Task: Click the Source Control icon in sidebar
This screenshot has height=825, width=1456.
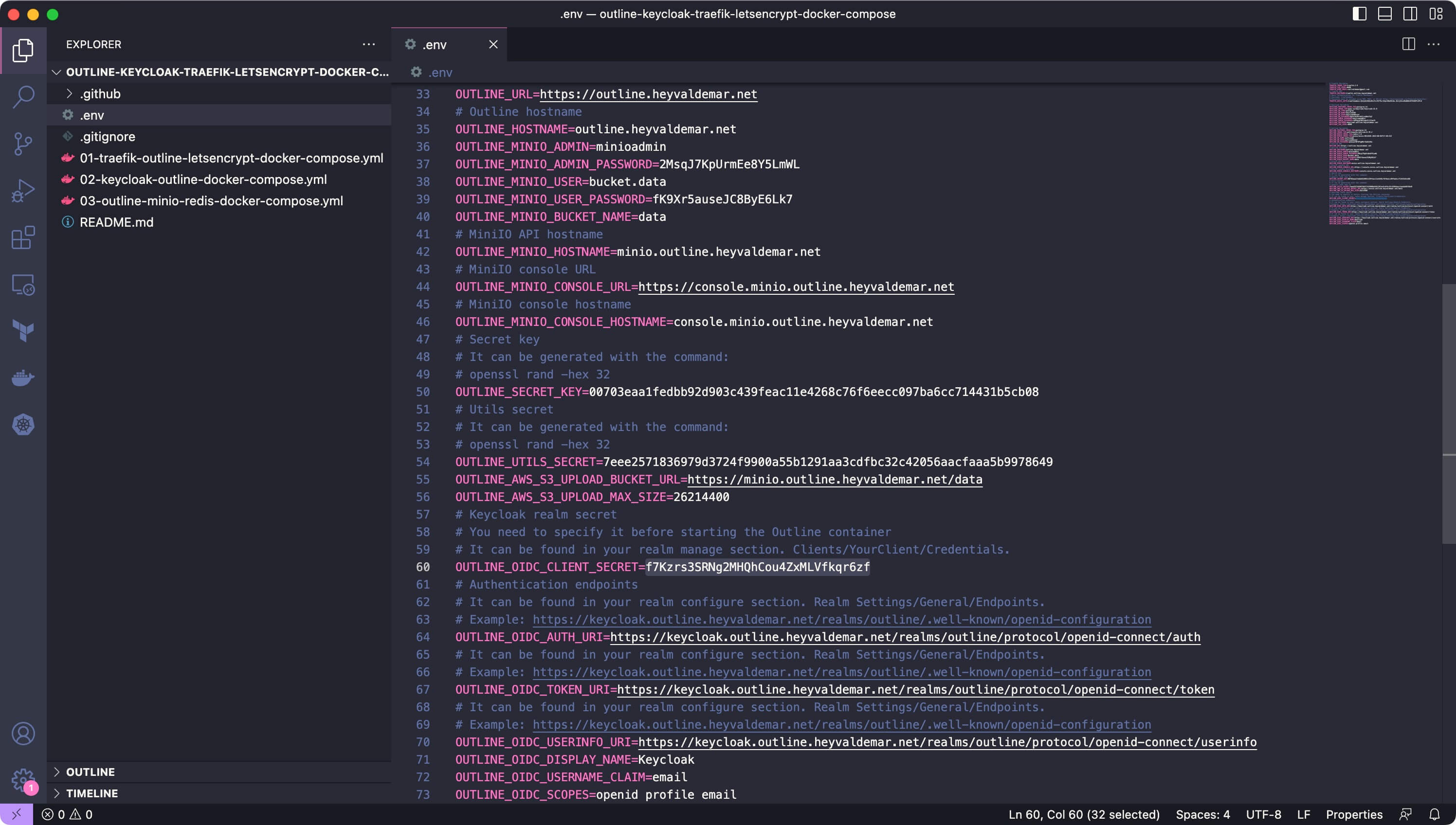Action: point(23,144)
